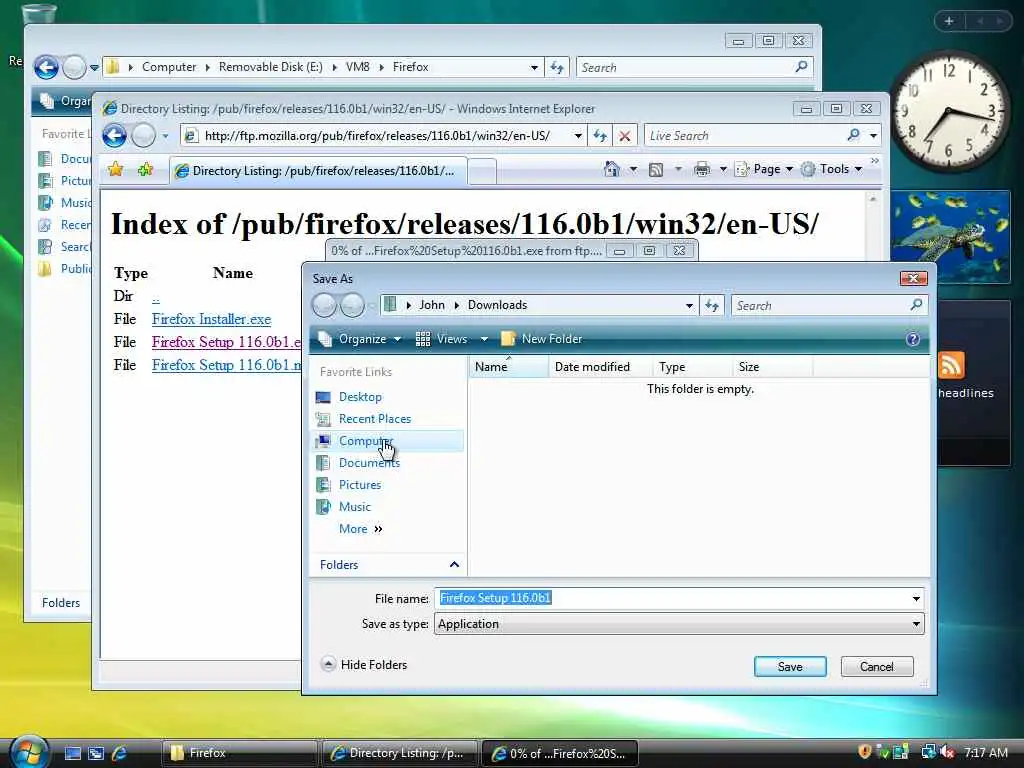The image size is (1024, 768).
Task: Open the Live Search options dropdown
Action: 873,136
